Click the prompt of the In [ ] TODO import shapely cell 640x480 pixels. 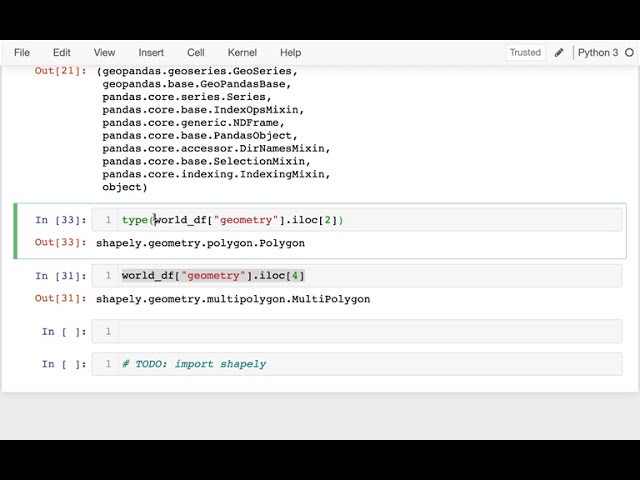tap(64, 364)
